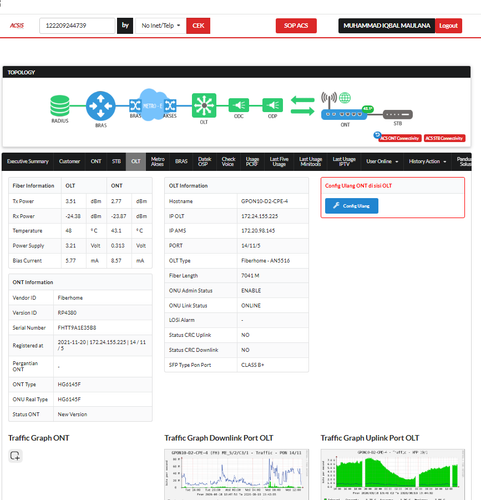Screen dimensions: 481x500
Task: Click the green OLT icon in topology
Action: click(x=204, y=105)
